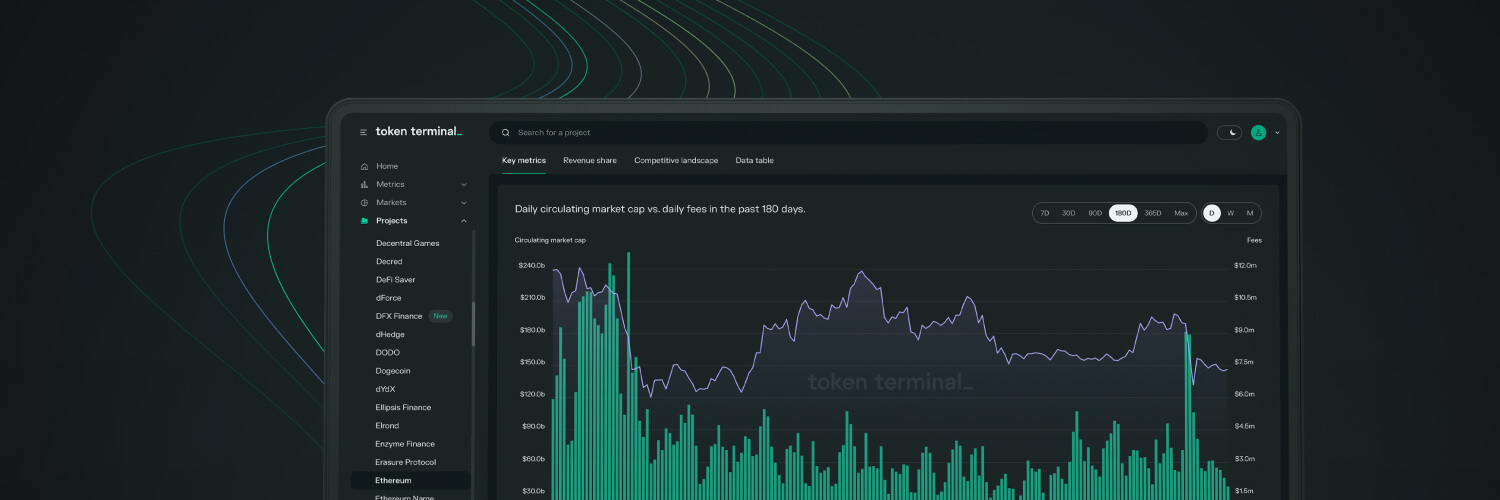Select the 90D time range
The width and height of the screenshot is (1500, 500).
tap(1095, 213)
